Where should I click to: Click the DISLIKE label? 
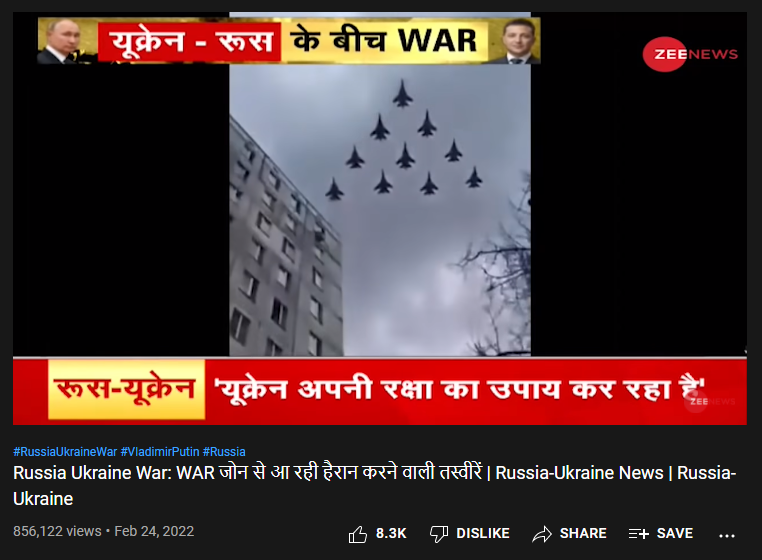pyautogui.click(x=483, y=533)
